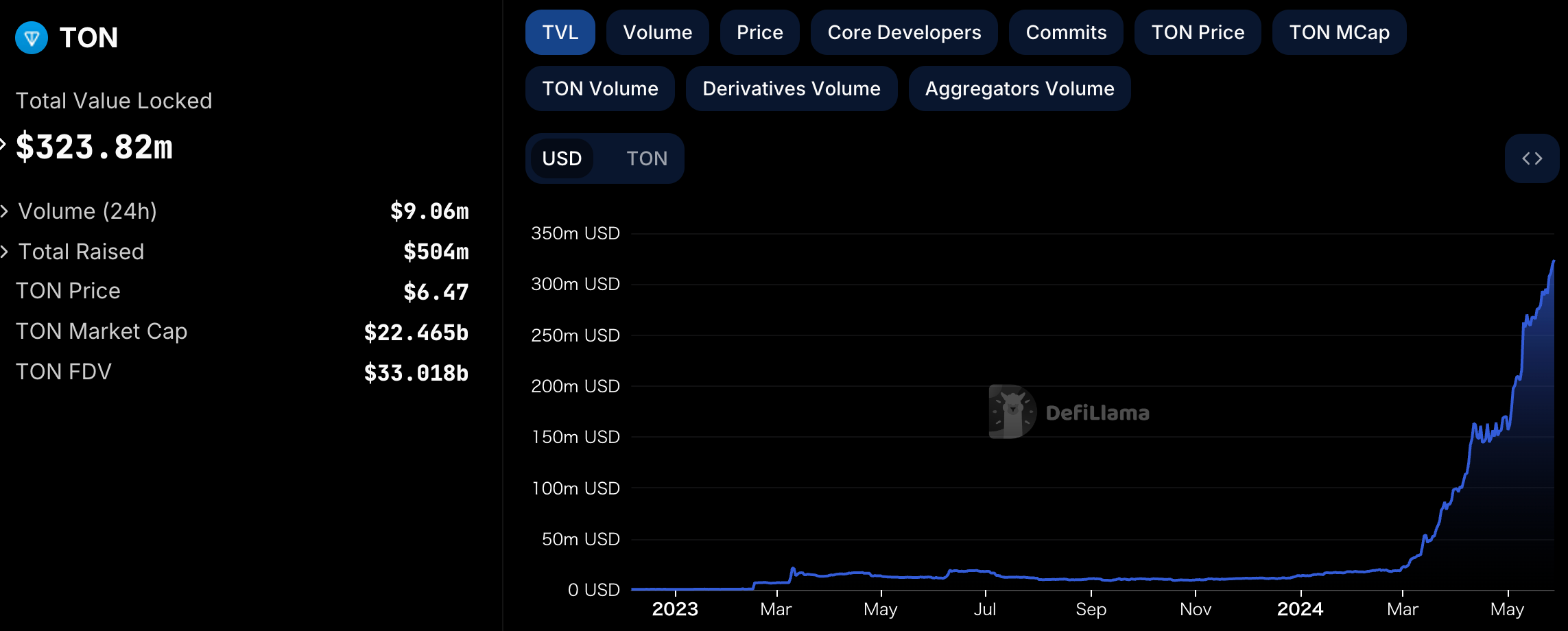Toggle the TON Price overlay
Screen dimensions: 1568x631
point(1197,32)
